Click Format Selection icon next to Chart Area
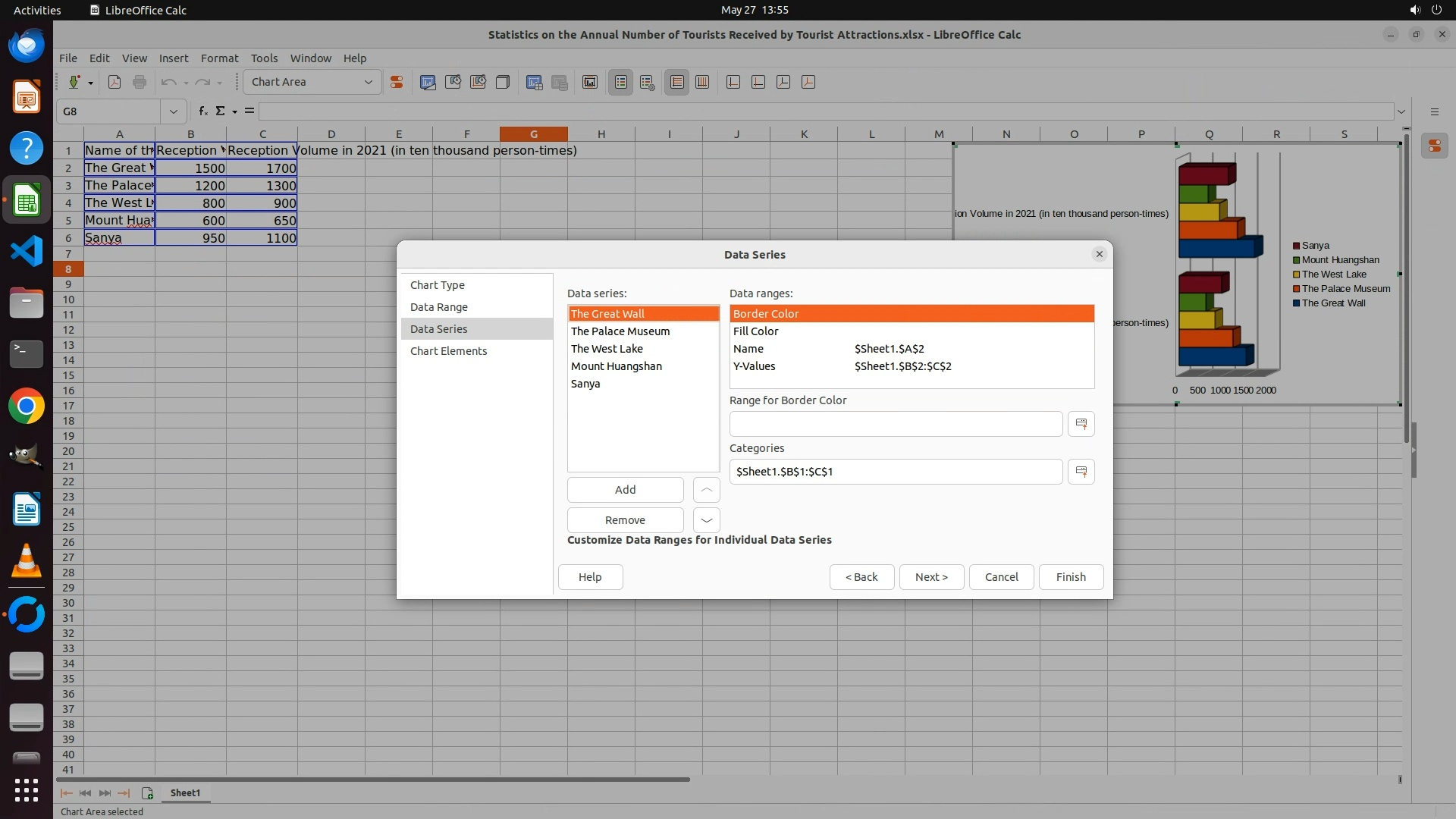1456x819 pixels. (x=397, y=82)
